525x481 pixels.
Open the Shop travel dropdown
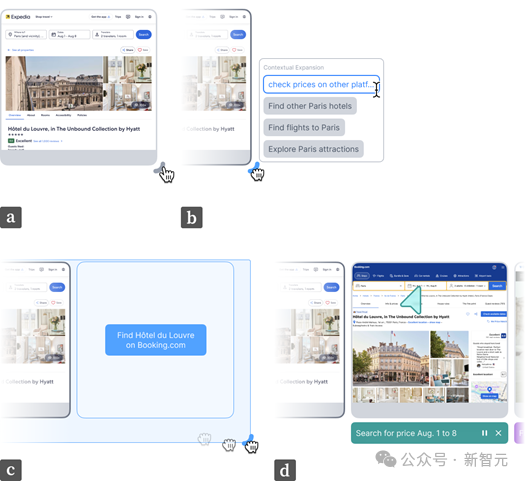pos(44,17)
